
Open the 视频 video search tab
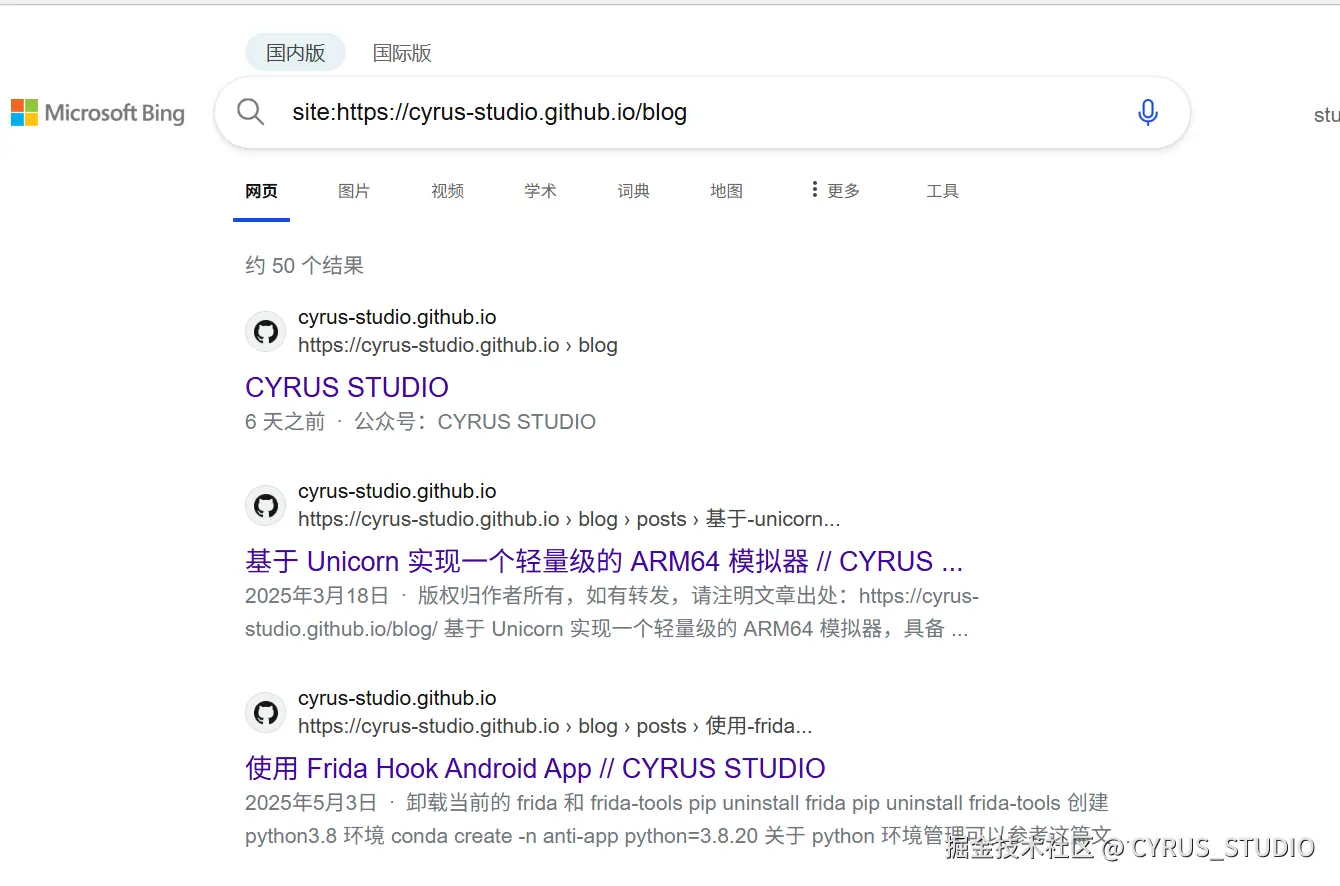[x=447, y=191]
